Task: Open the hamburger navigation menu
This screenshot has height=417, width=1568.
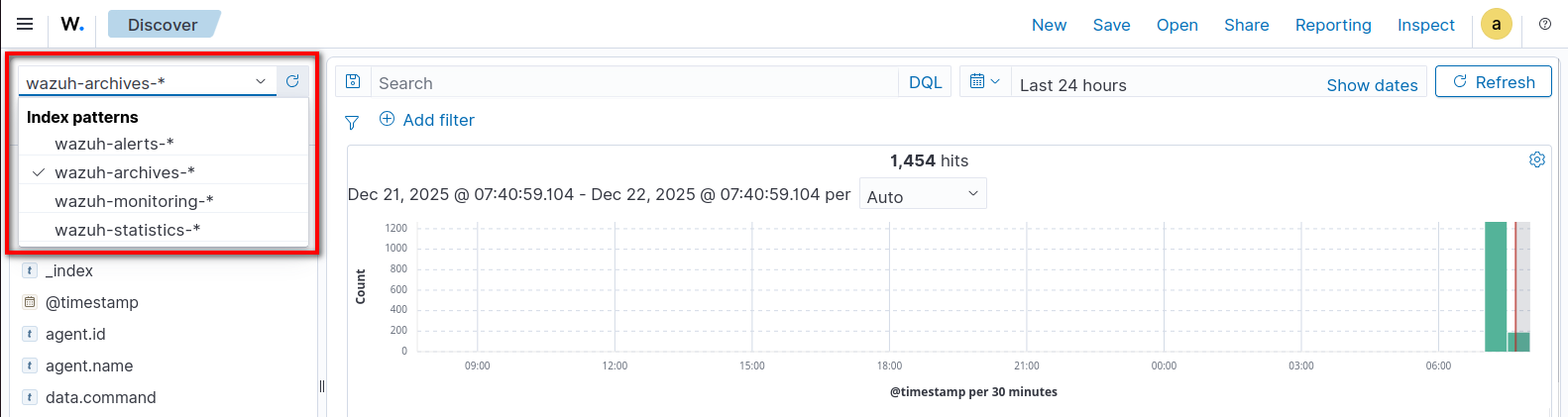Action: point(25,24)
